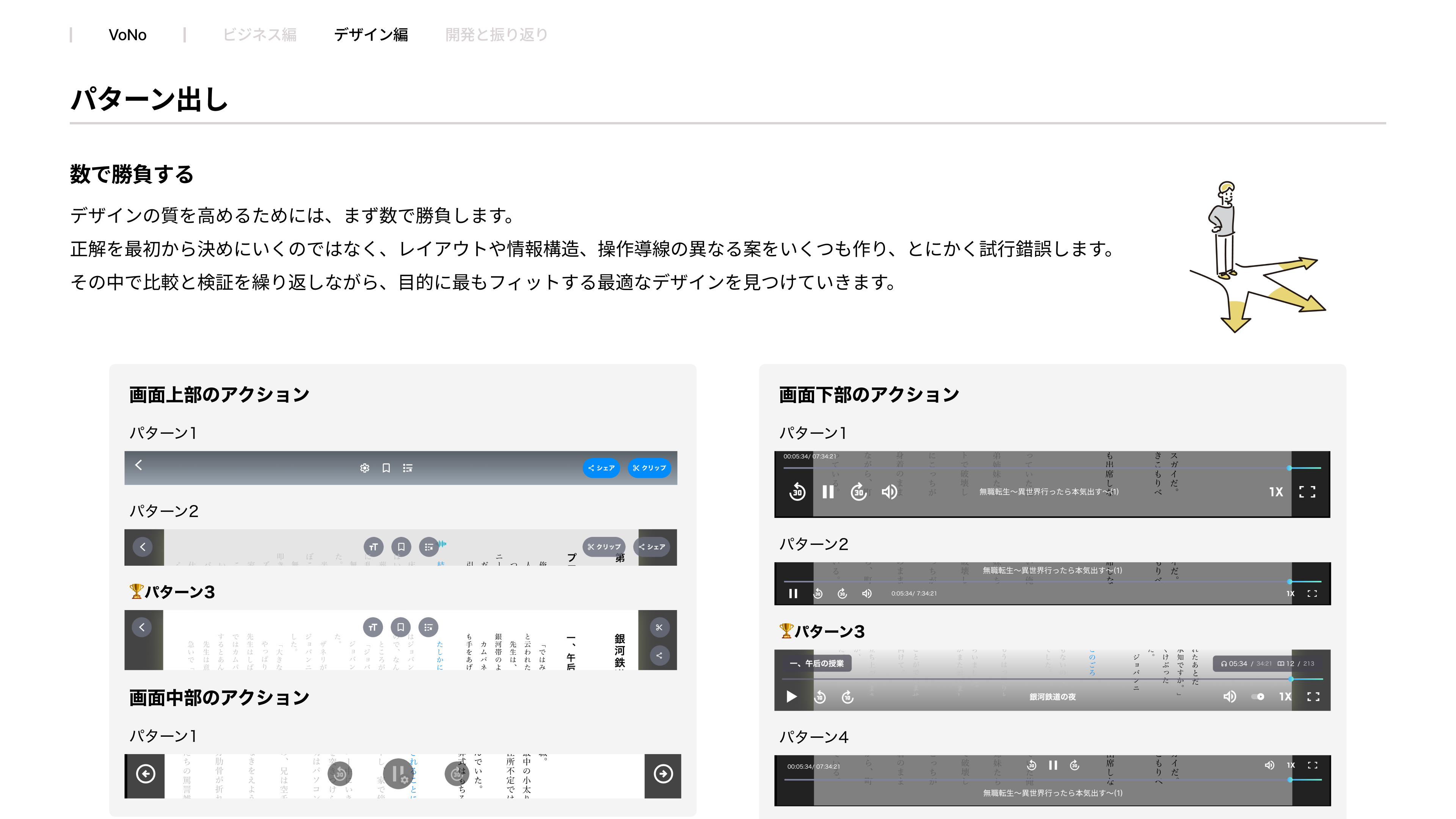
Task: Click the scissors clip icon in top pattern 3
Action: [x=659, y=628]
